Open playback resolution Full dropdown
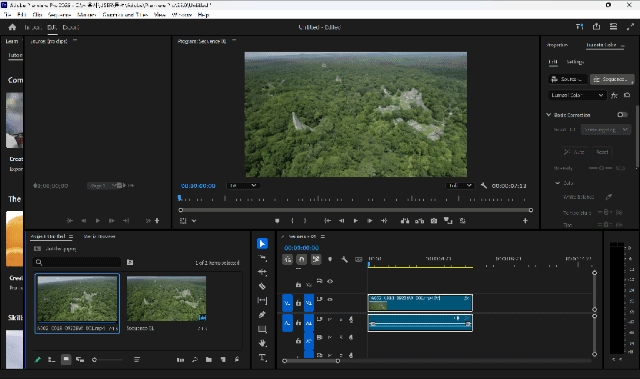640x379 pixels. pyautogui.click(x=460, y=186)
